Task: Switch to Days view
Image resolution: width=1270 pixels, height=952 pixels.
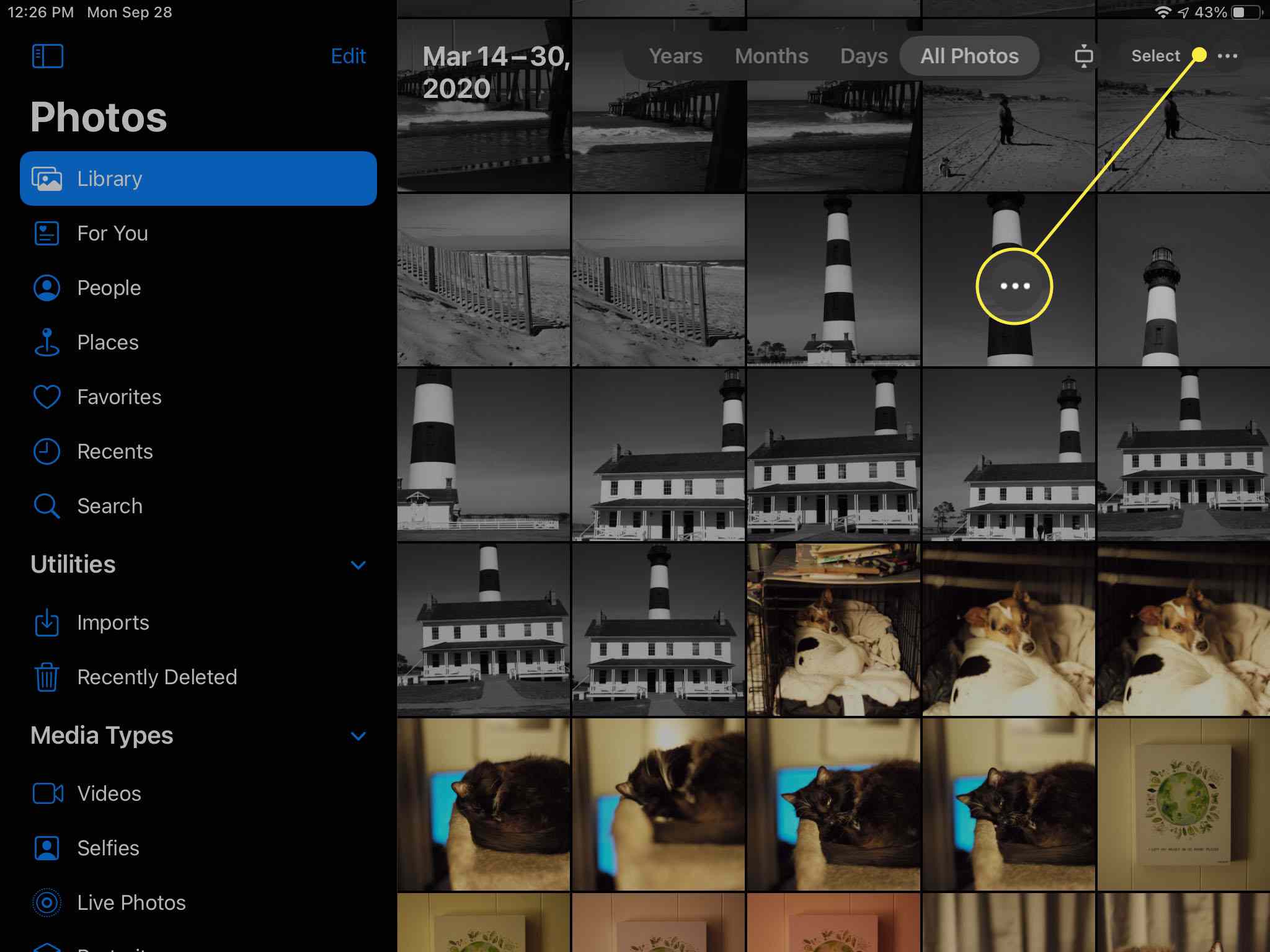Action: pos(862,56)
